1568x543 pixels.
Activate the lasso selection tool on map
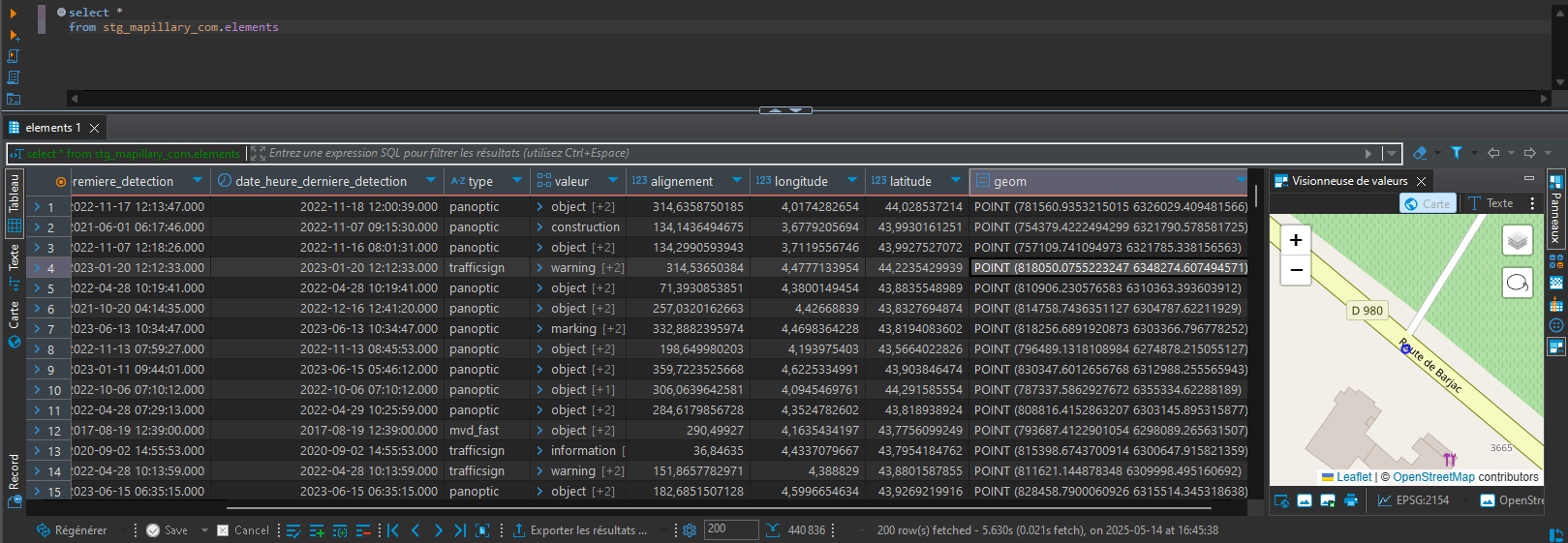pyautogui.click(x=1518, y=284)
